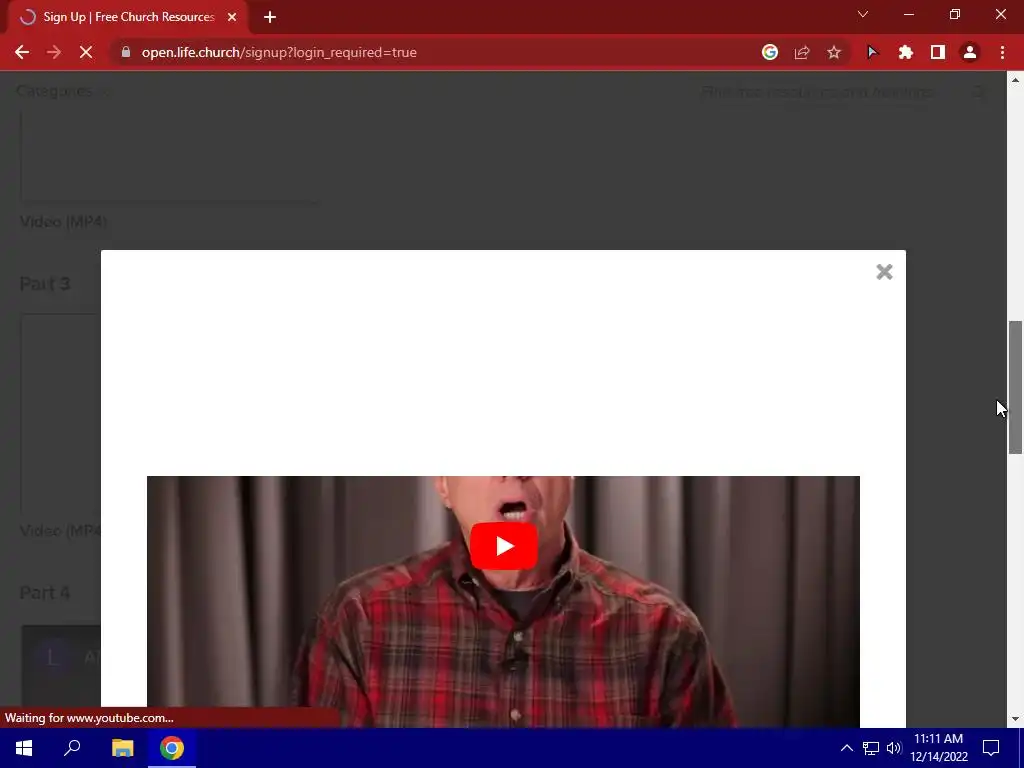
Task: Click the scrollbar up arrow
Action: [x=1015, y=80]
